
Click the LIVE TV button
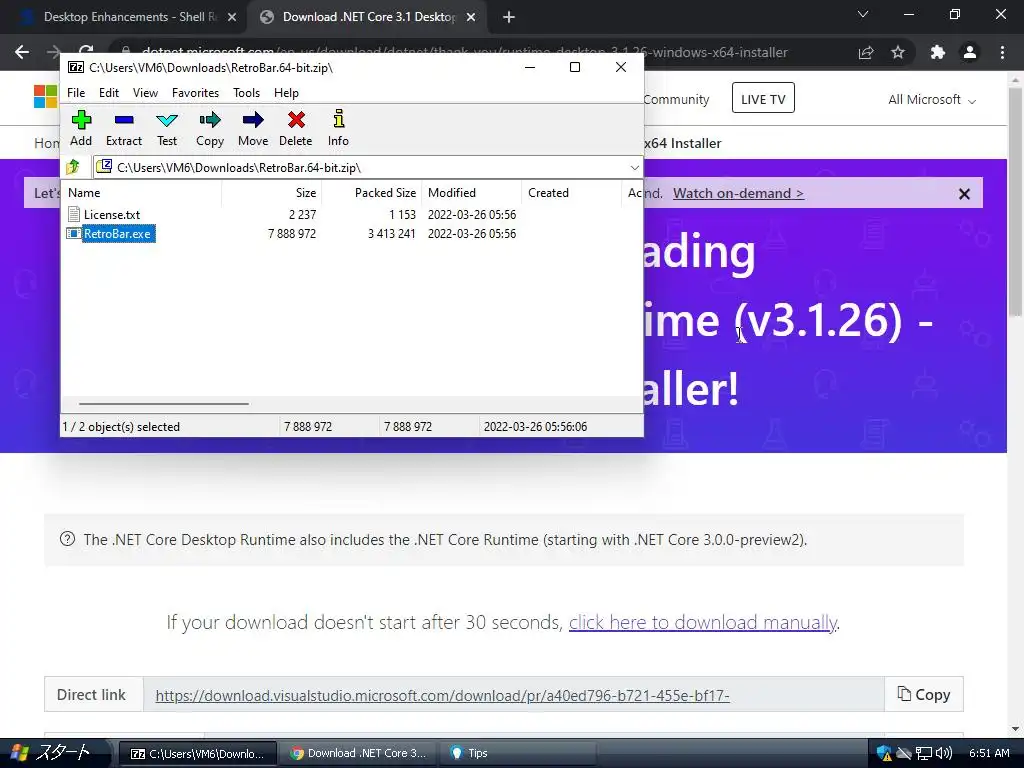(763, 99)
